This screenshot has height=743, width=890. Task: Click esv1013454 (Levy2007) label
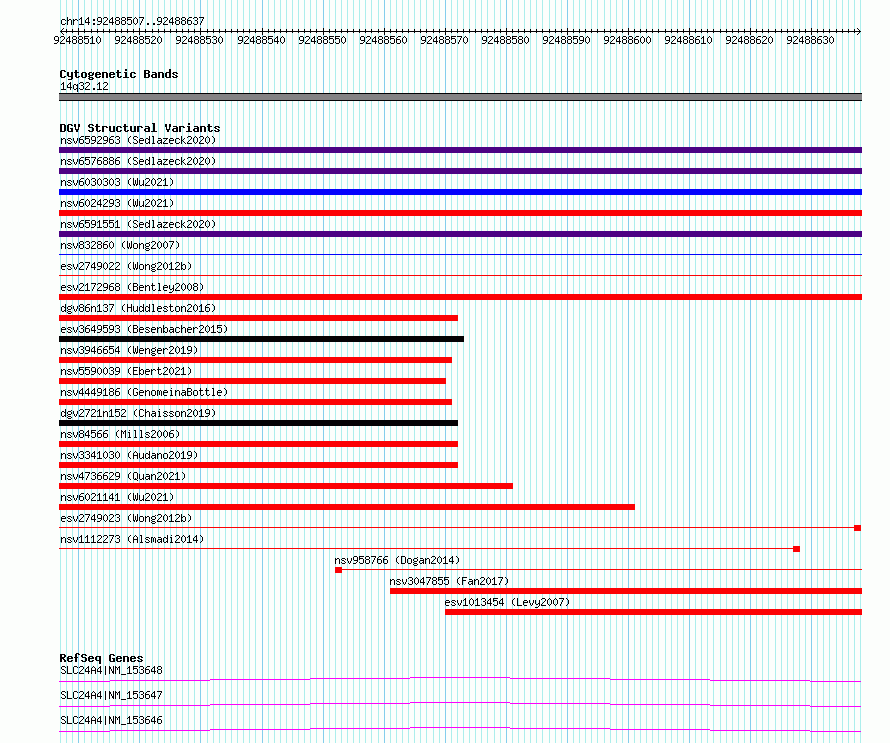(507, 602)
